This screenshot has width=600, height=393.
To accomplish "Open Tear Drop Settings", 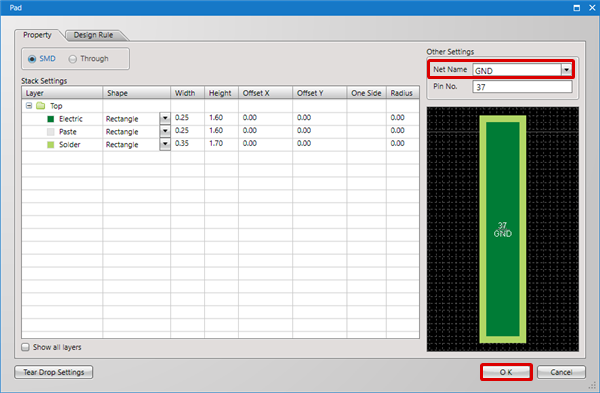I will [54, 372].
